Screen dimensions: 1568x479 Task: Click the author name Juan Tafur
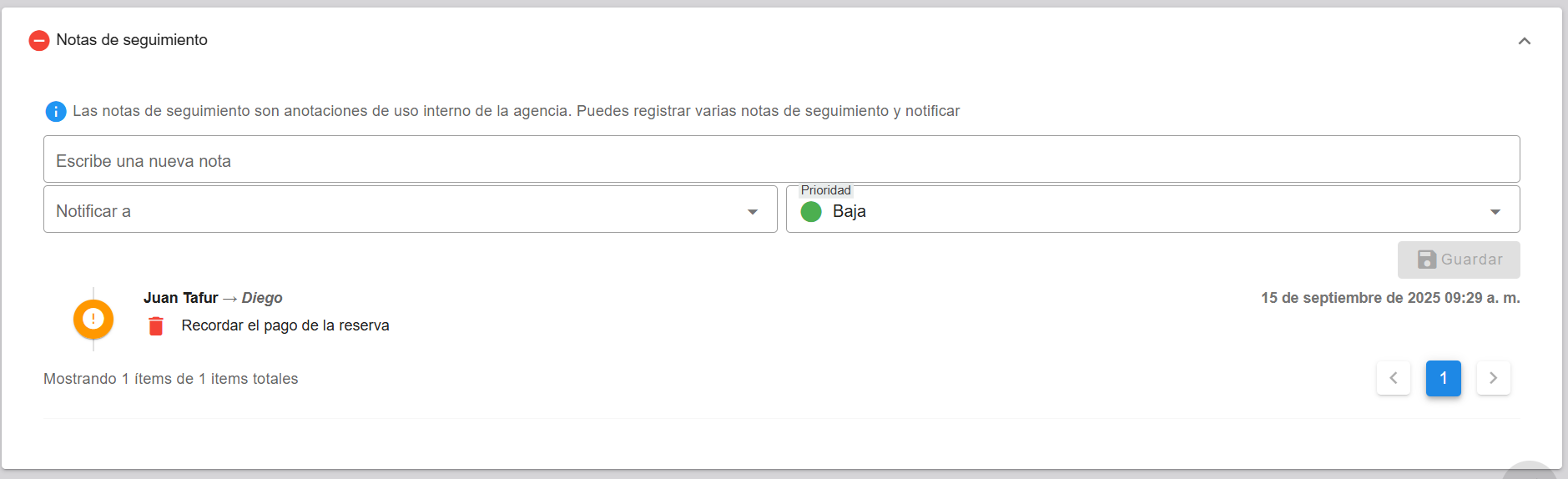click(x=180, y=298)
